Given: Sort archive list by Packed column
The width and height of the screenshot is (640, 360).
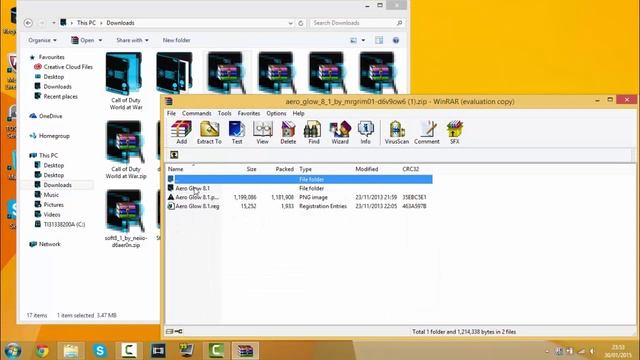Looking at the screenshot, I should click(x=284, y=169).
